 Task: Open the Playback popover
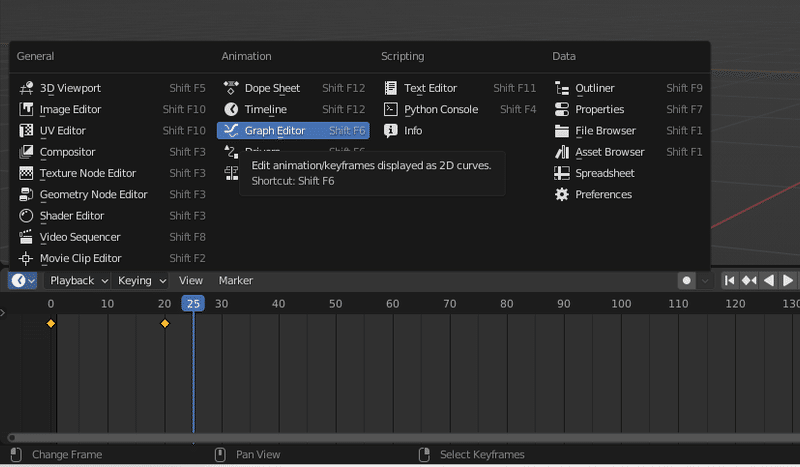[x=77, y=280]
